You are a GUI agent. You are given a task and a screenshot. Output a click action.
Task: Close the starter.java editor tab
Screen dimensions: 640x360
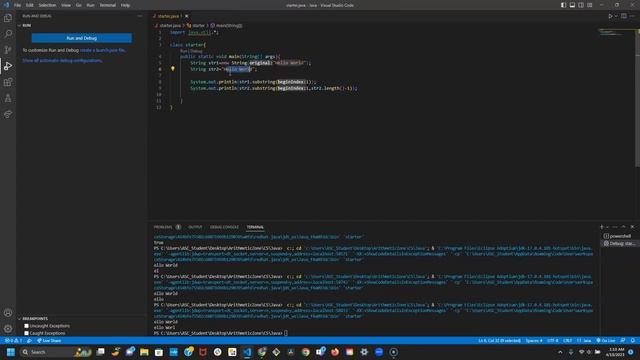coord(187,16)
